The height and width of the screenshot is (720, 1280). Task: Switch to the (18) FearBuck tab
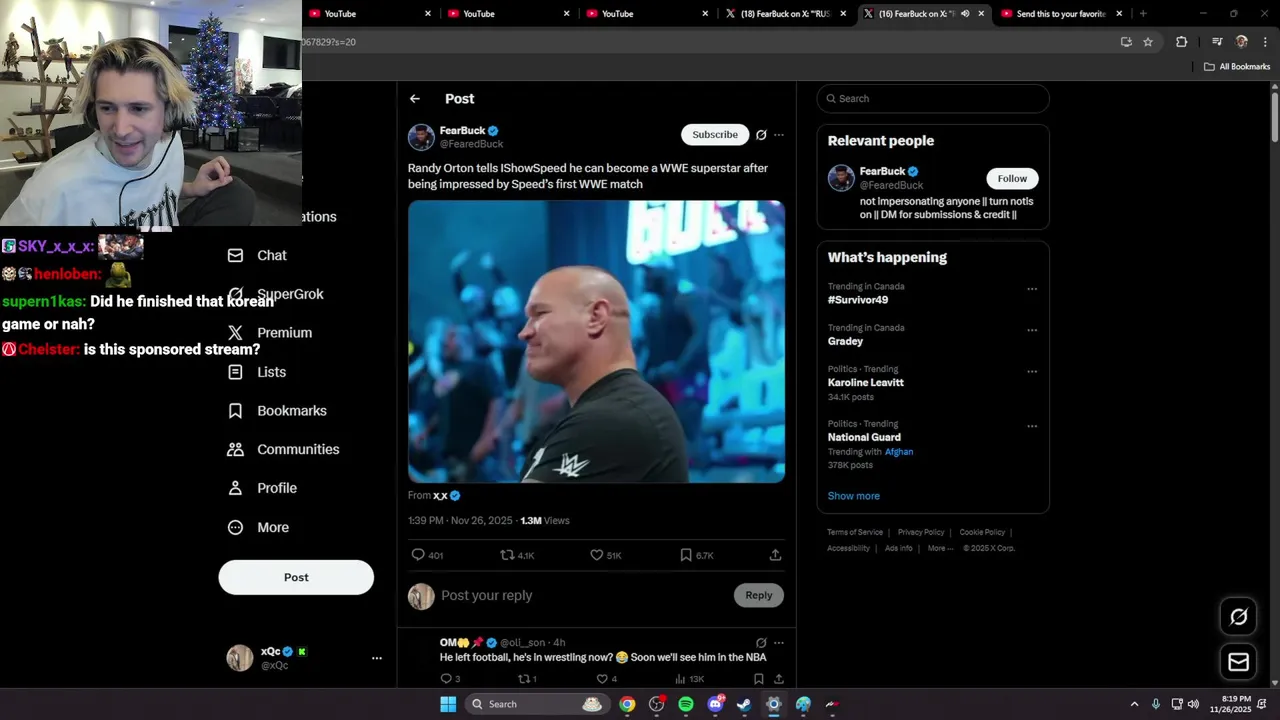click(785, 14)
